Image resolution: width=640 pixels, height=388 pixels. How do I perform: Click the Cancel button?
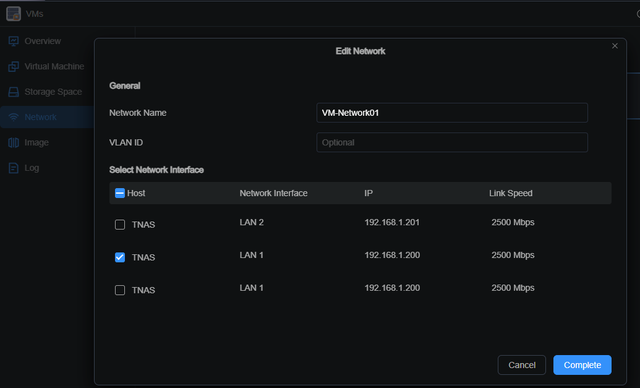[522, 365]
